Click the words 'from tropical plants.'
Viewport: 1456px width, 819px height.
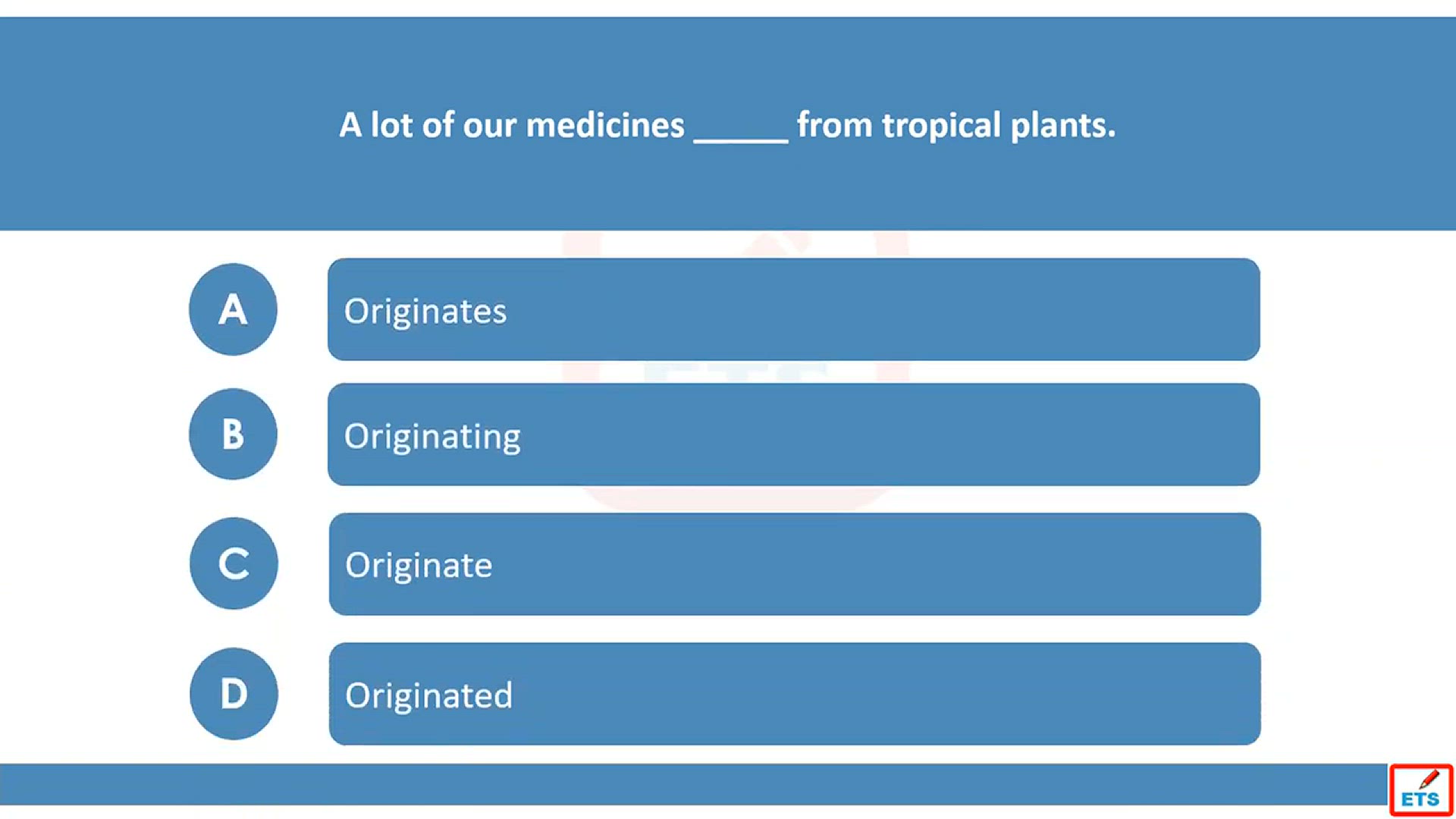pyautogui.click(x=956, y=126)
